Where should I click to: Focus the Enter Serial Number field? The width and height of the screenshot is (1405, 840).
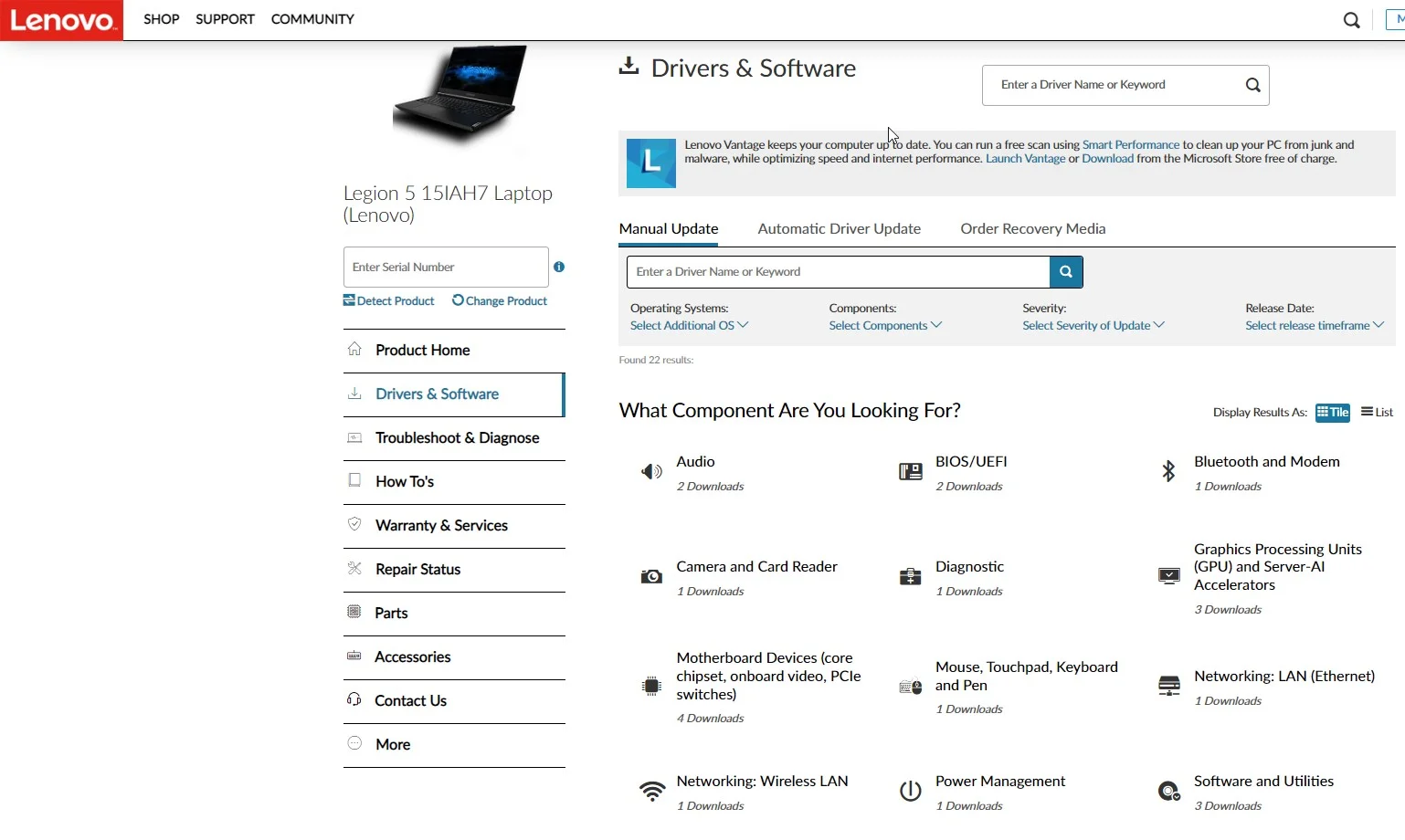pyautogui.click(x=446, y=268)
